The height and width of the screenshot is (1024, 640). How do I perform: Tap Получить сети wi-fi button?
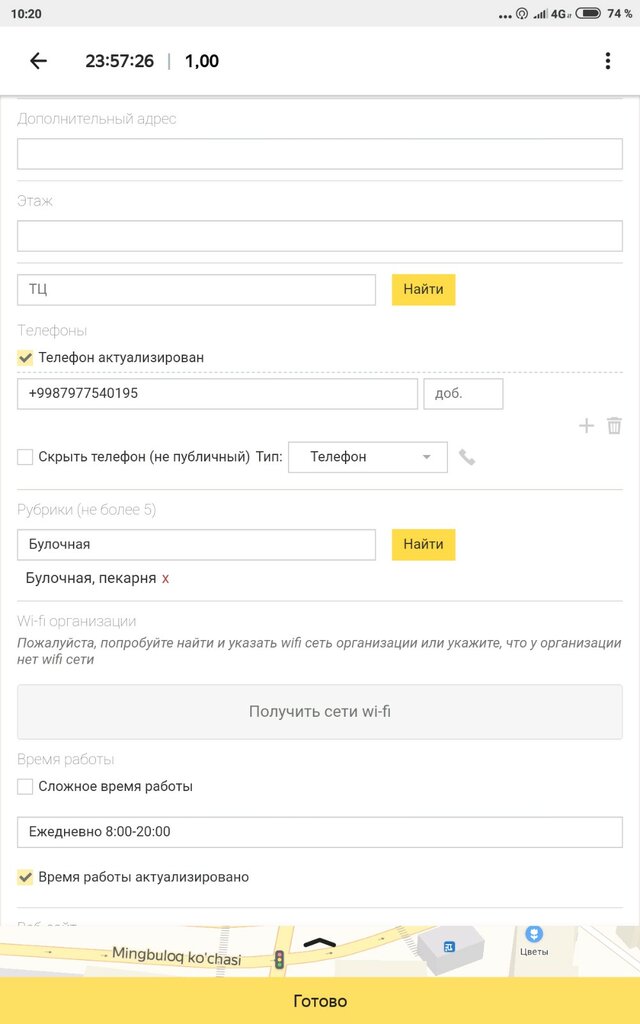click(320, 712)
